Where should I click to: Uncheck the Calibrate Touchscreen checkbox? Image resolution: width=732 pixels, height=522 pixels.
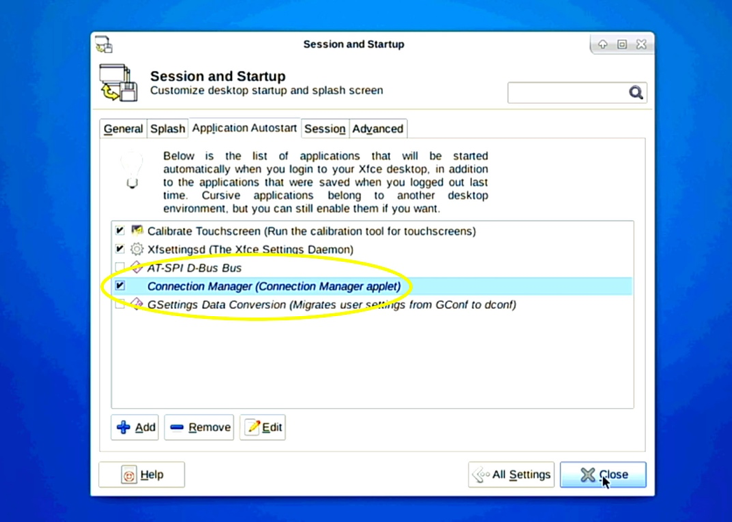pos(120,231)
